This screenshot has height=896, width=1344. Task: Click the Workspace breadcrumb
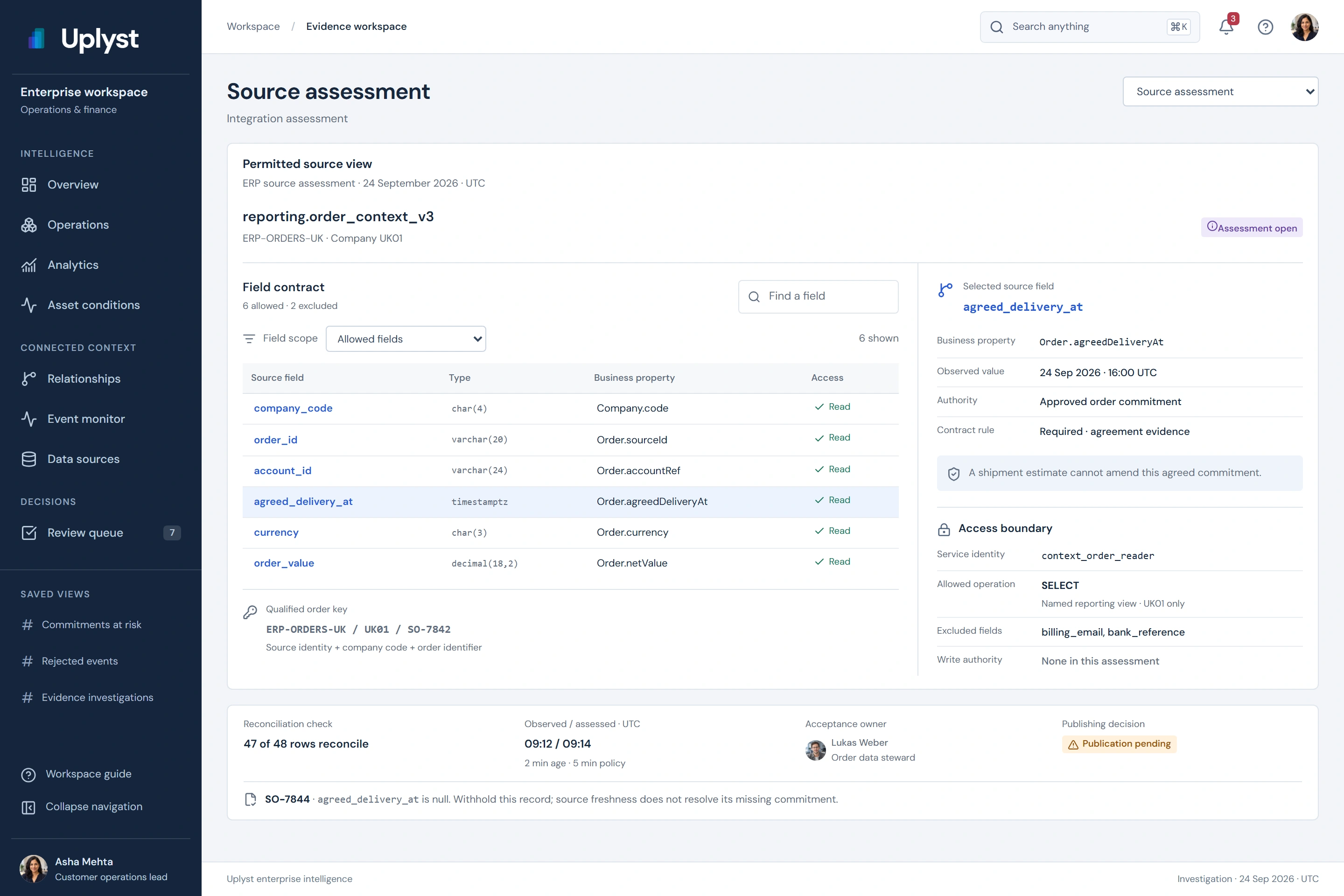coord(253,26)
